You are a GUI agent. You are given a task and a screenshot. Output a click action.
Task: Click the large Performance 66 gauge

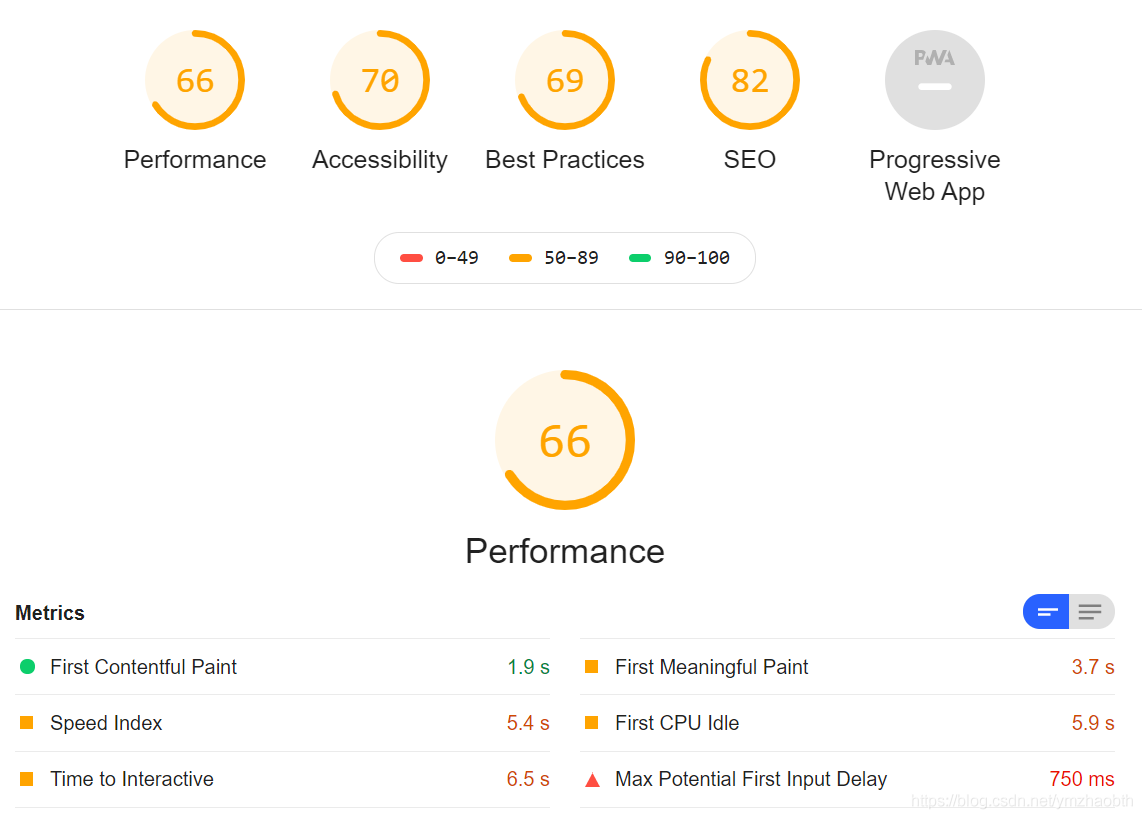tap(564, 440)
